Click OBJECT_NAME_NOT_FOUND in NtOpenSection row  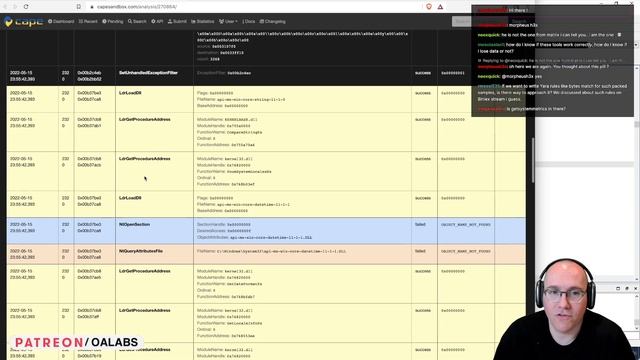(466, 225)
